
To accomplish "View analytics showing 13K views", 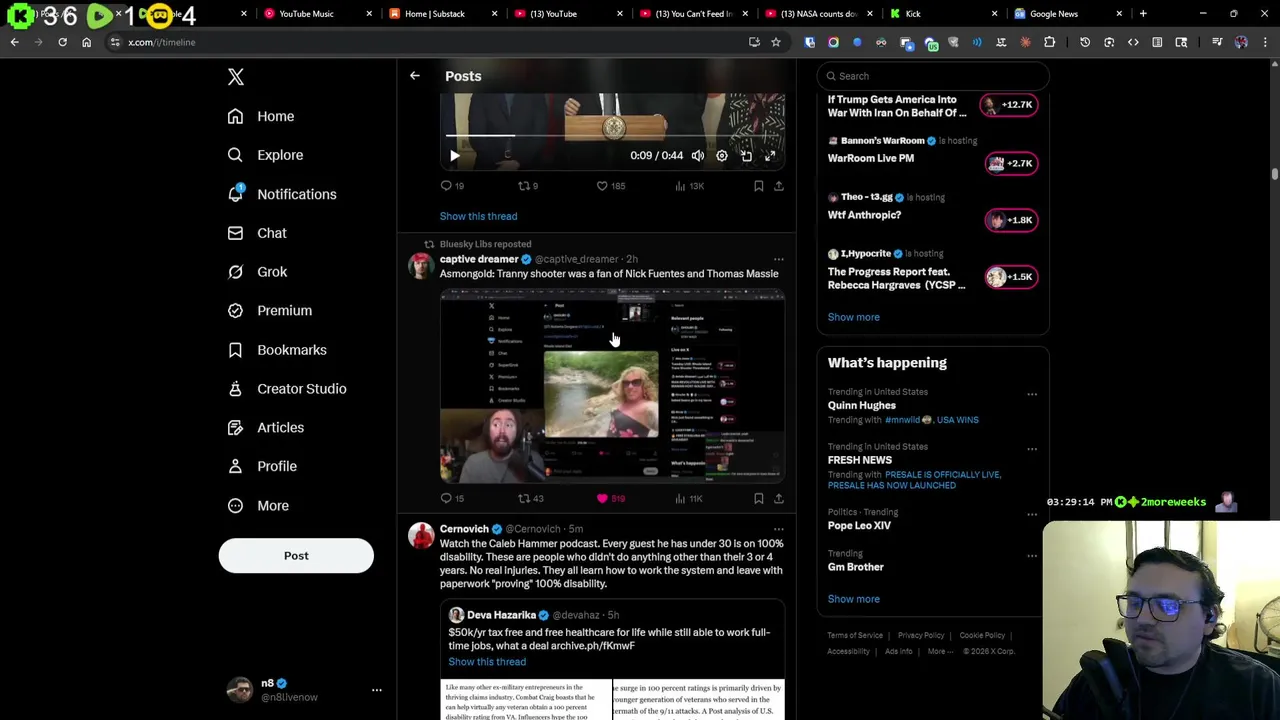I will pyautogui.click(x=690, y=186).
